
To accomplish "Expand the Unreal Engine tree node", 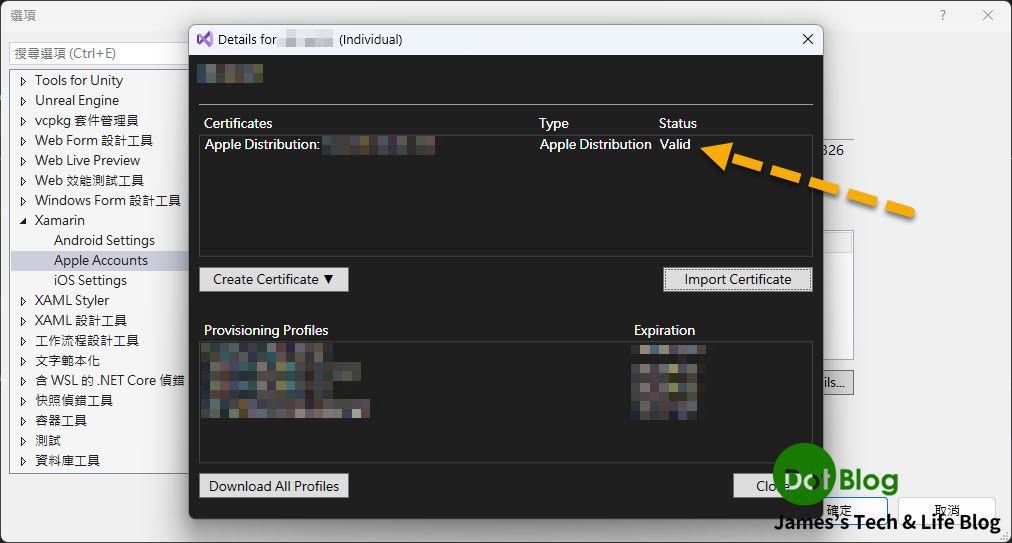I will pyautogui.click(x=24, y=101).
